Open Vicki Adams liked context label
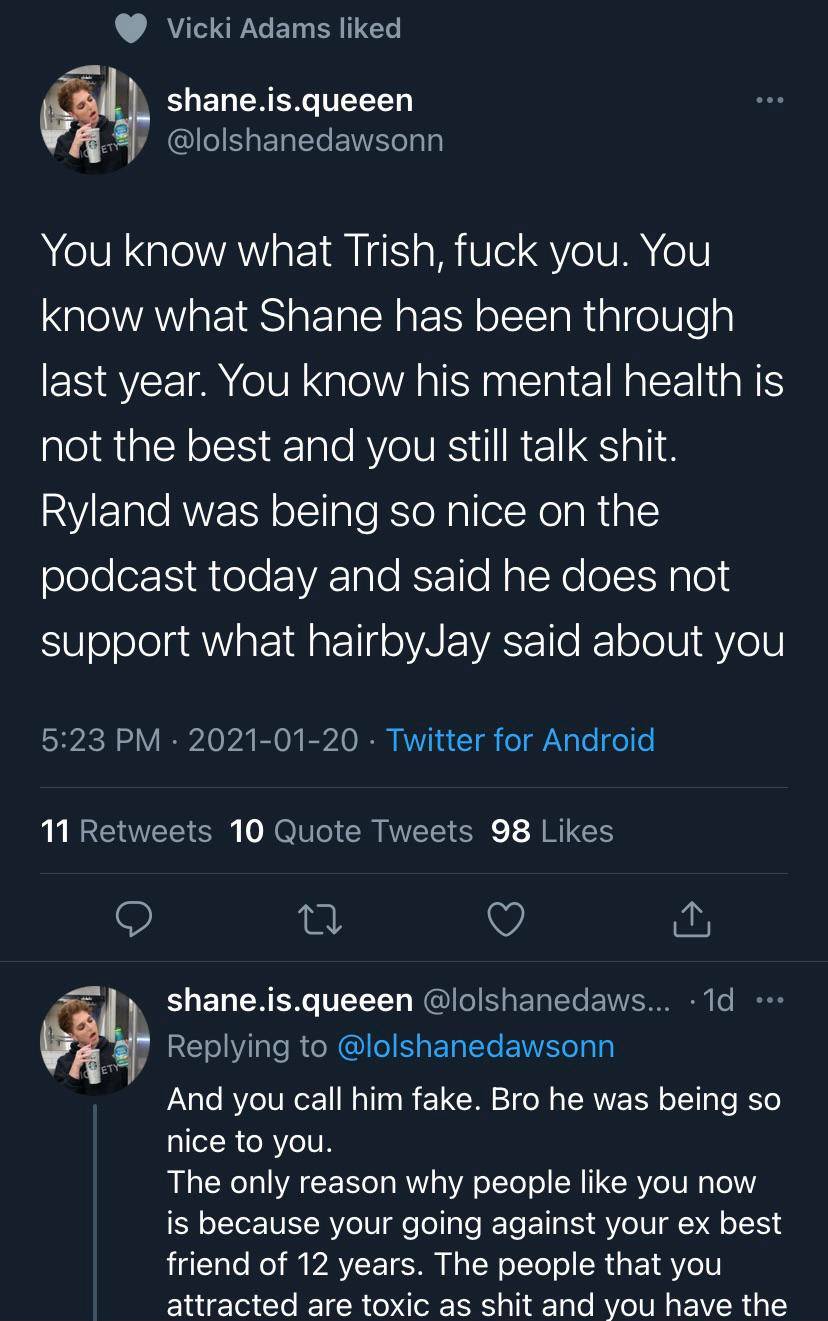Viewport: 828px width, 1321px height. pos(284,29)
